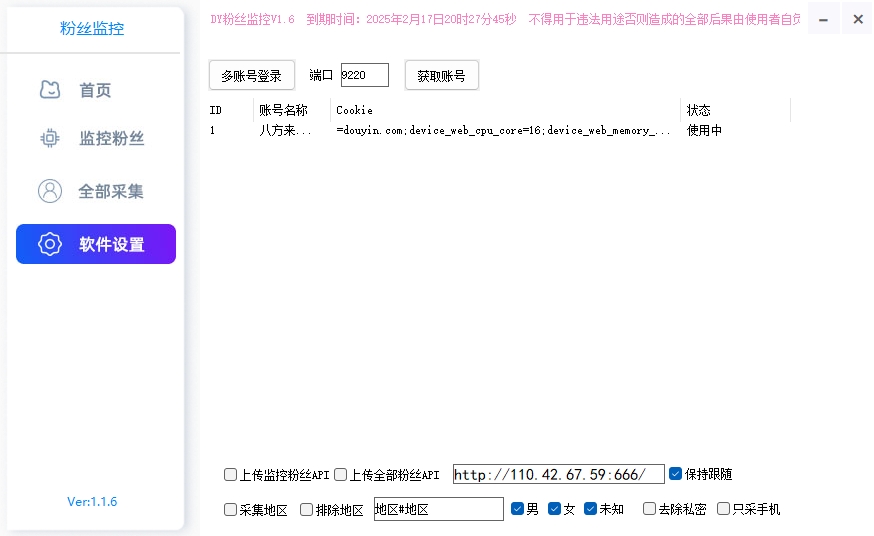Image resolution: width=874 pixels, height=536 pixels.
Task: Switch to the 全部采集 page
Action: (110, 191)
